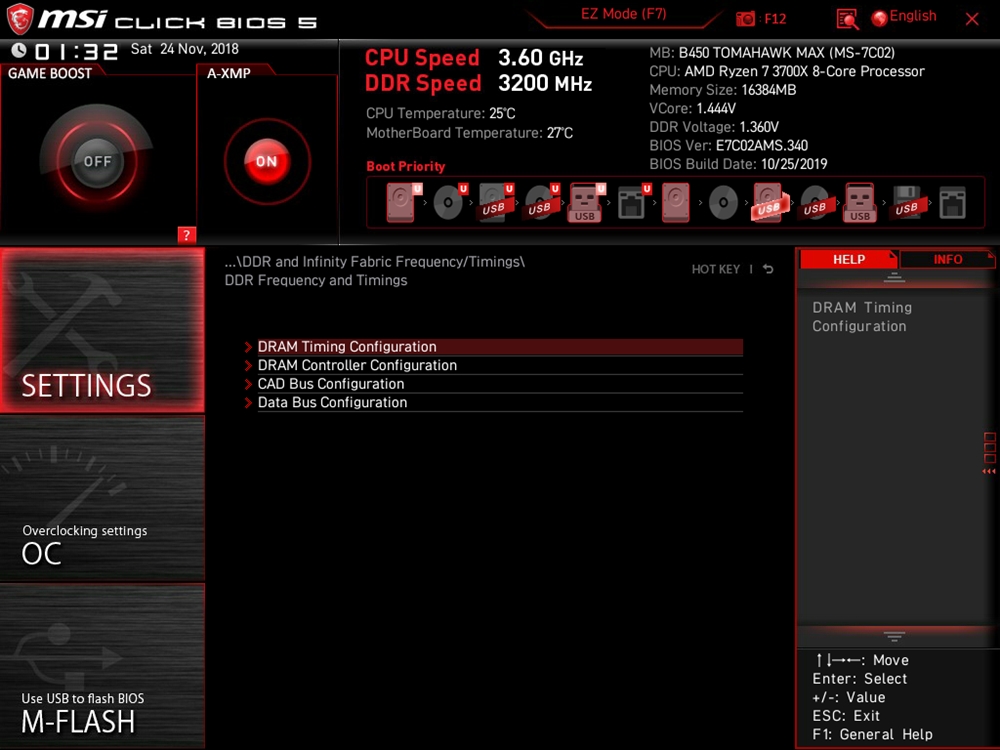The image size is (1000, 750).
Task: Click the HOT KEY label
Action: point(716,269)
